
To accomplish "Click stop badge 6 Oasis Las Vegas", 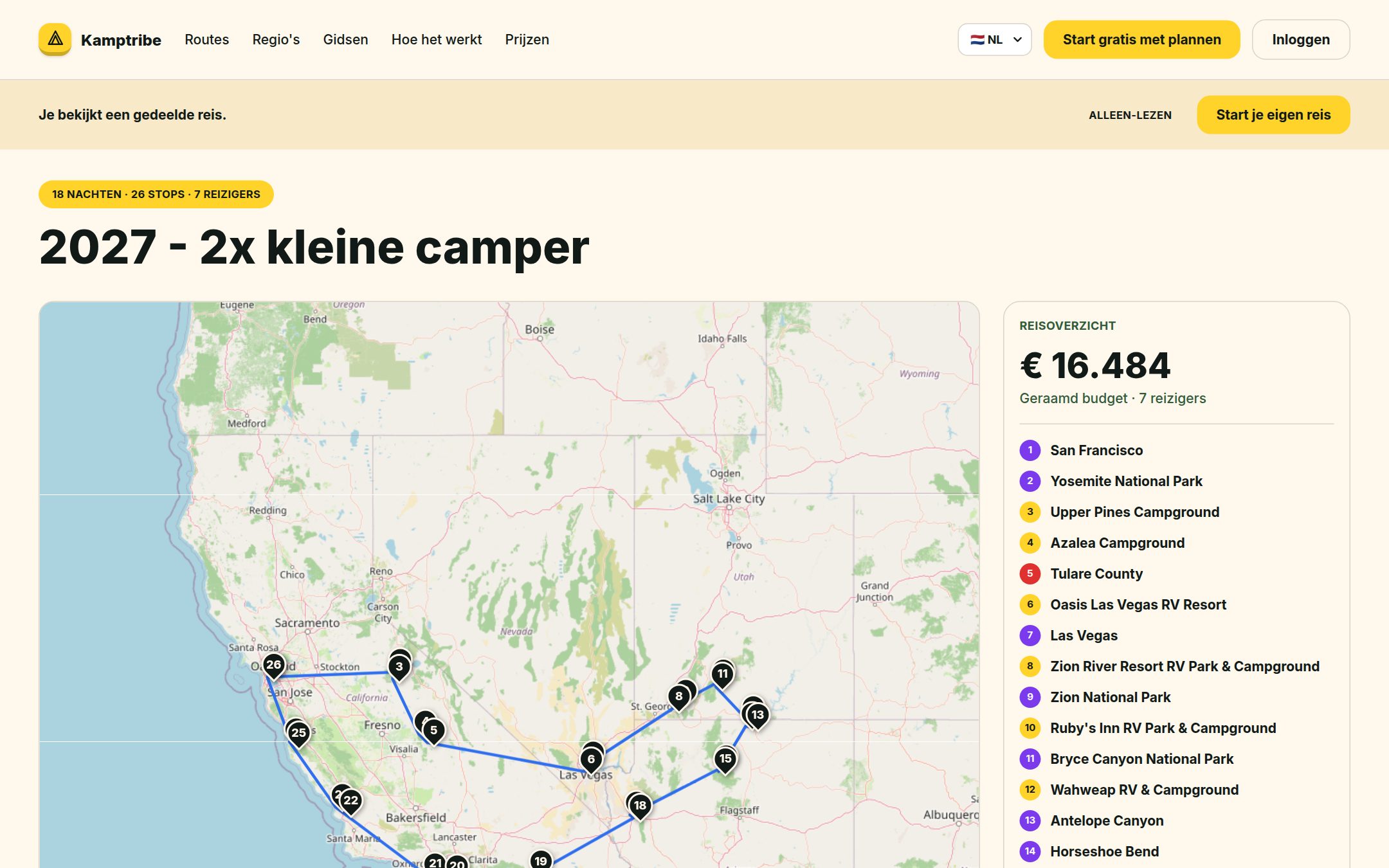I will point(1030,604).
